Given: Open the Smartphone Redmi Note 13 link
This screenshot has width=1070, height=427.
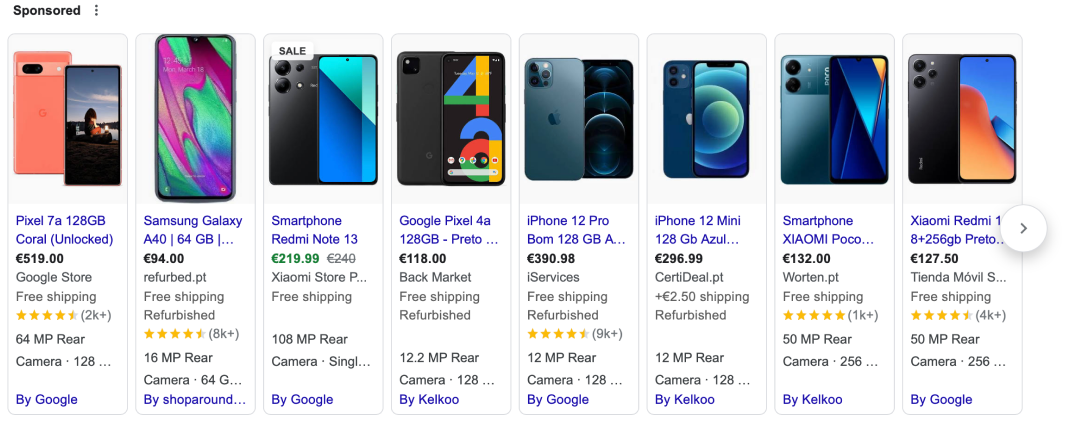Looking at the screenshot, I should click(x=314, y=230).
